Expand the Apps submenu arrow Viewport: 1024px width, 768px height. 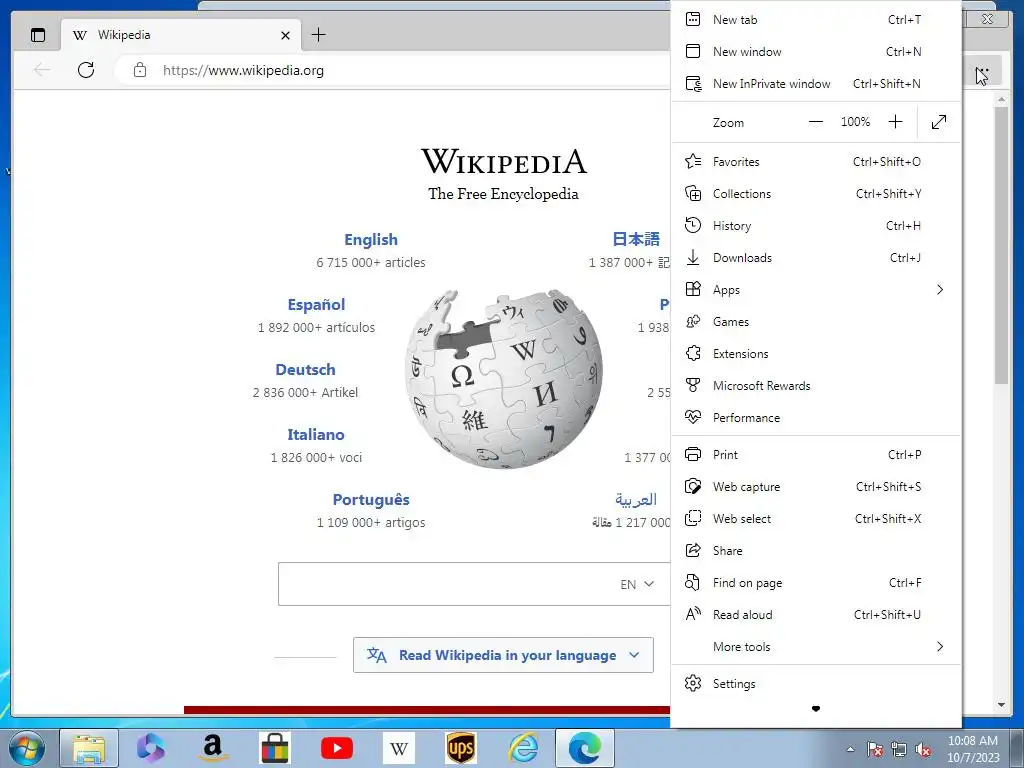pyautogui.click(x=940, y=289)
